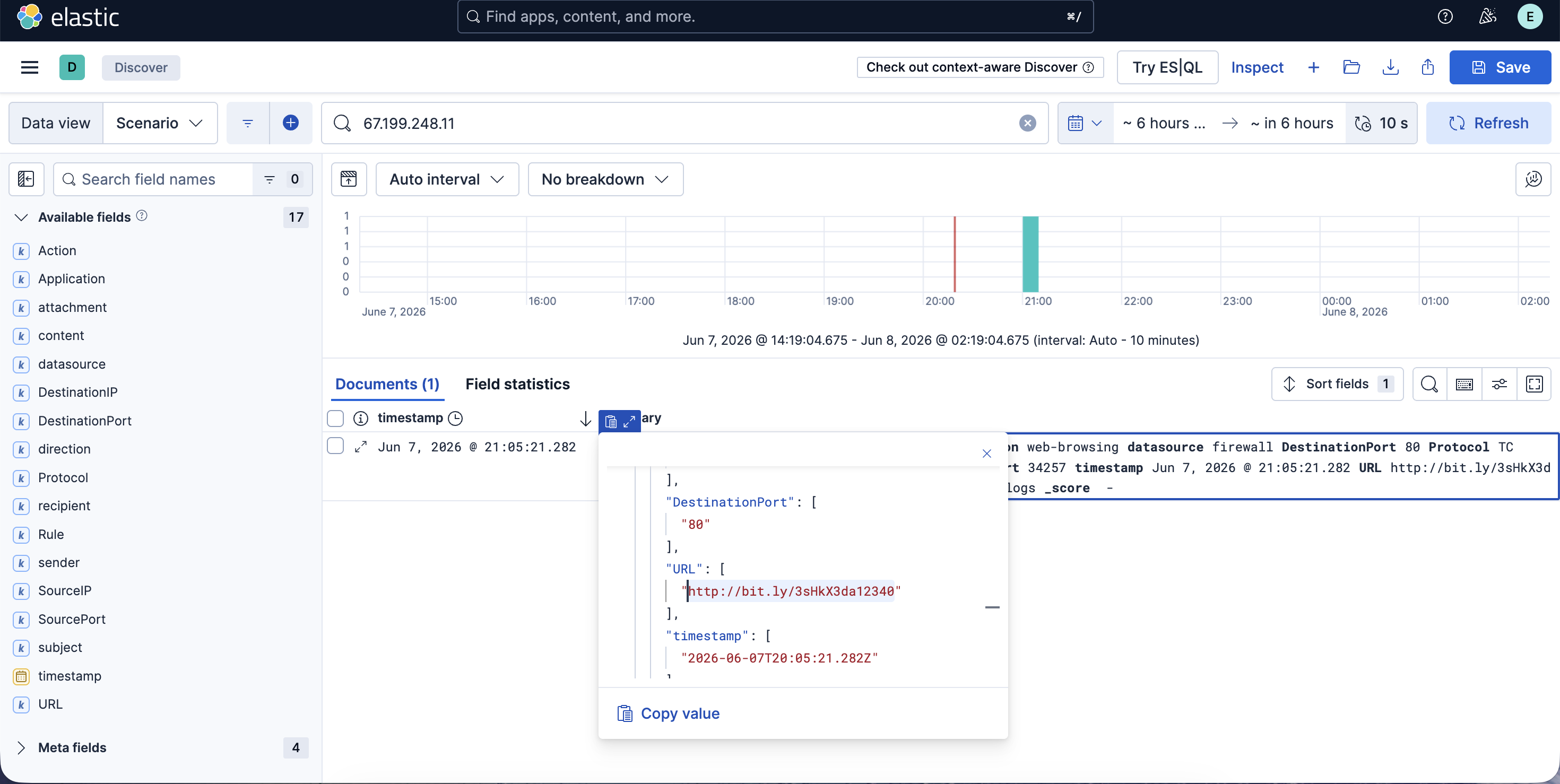Select the Protocol field
The height and width of the screenshot is (784, 1560).
tap(63, 477)
